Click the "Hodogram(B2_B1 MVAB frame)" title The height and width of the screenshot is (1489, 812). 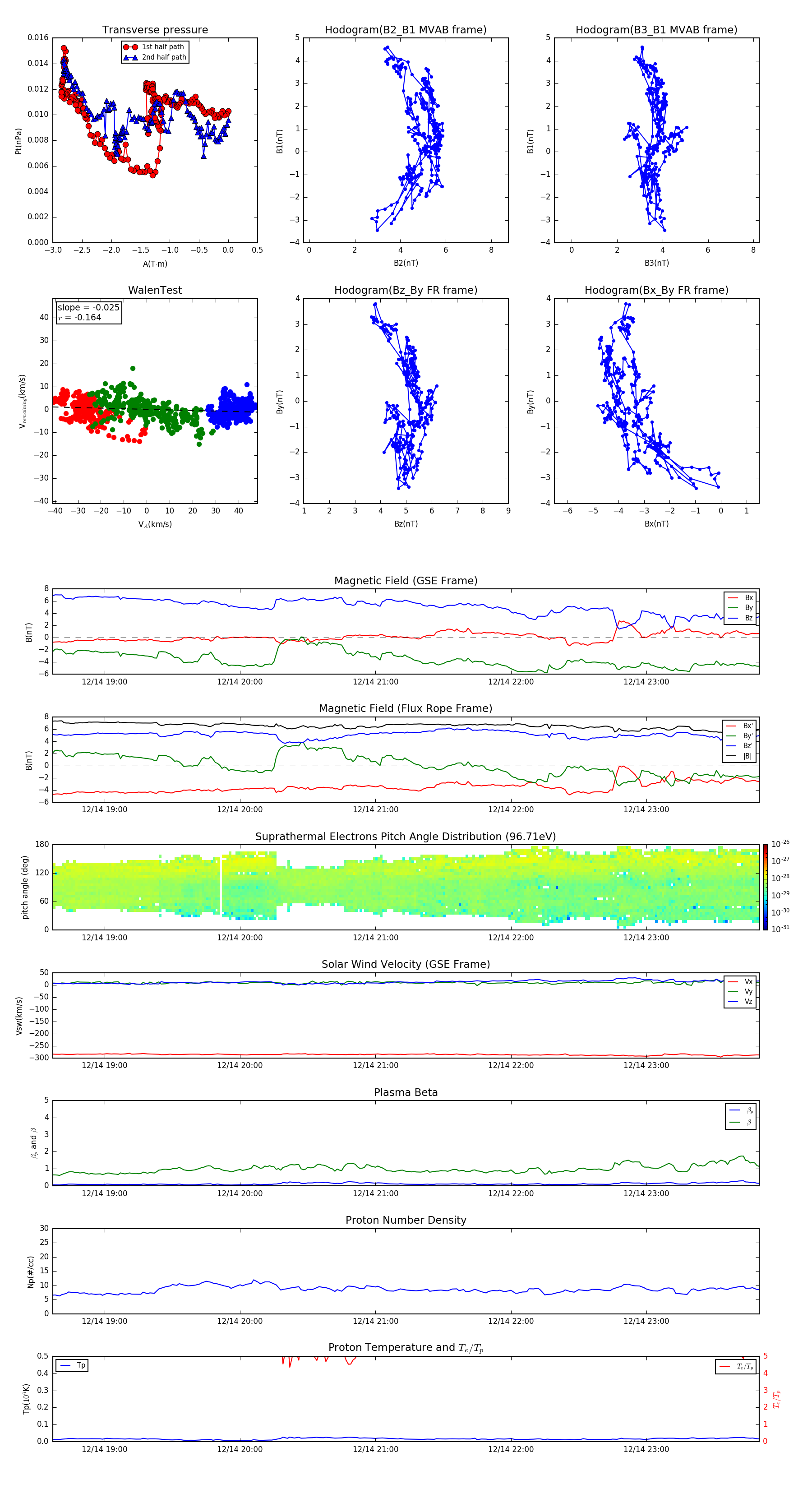tap(406, 30)
